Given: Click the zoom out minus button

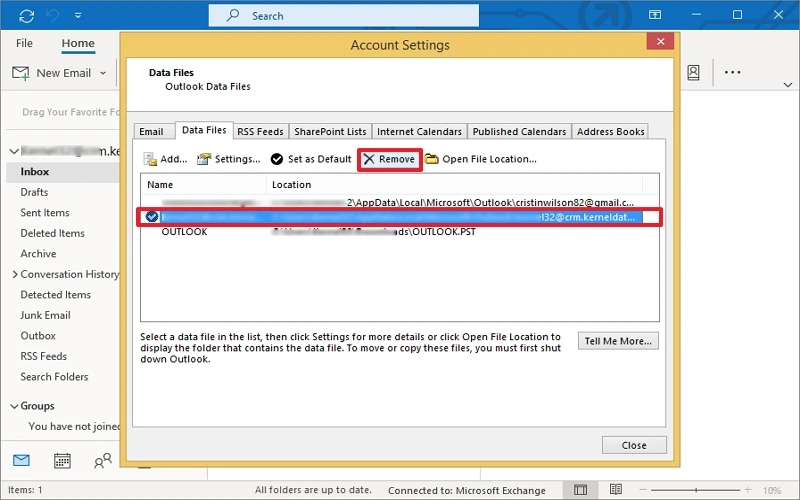Looking at the screenshot, I should [642, 490].
